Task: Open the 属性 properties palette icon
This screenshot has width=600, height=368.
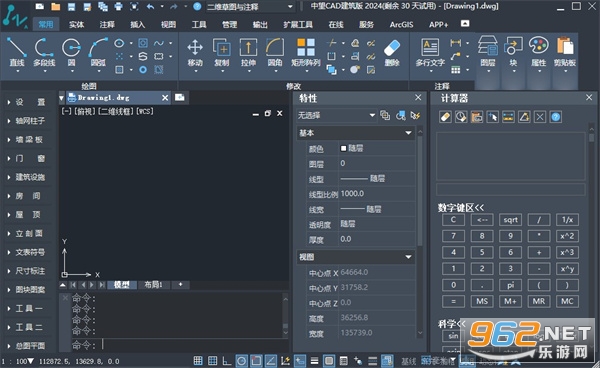Action: 538,53
